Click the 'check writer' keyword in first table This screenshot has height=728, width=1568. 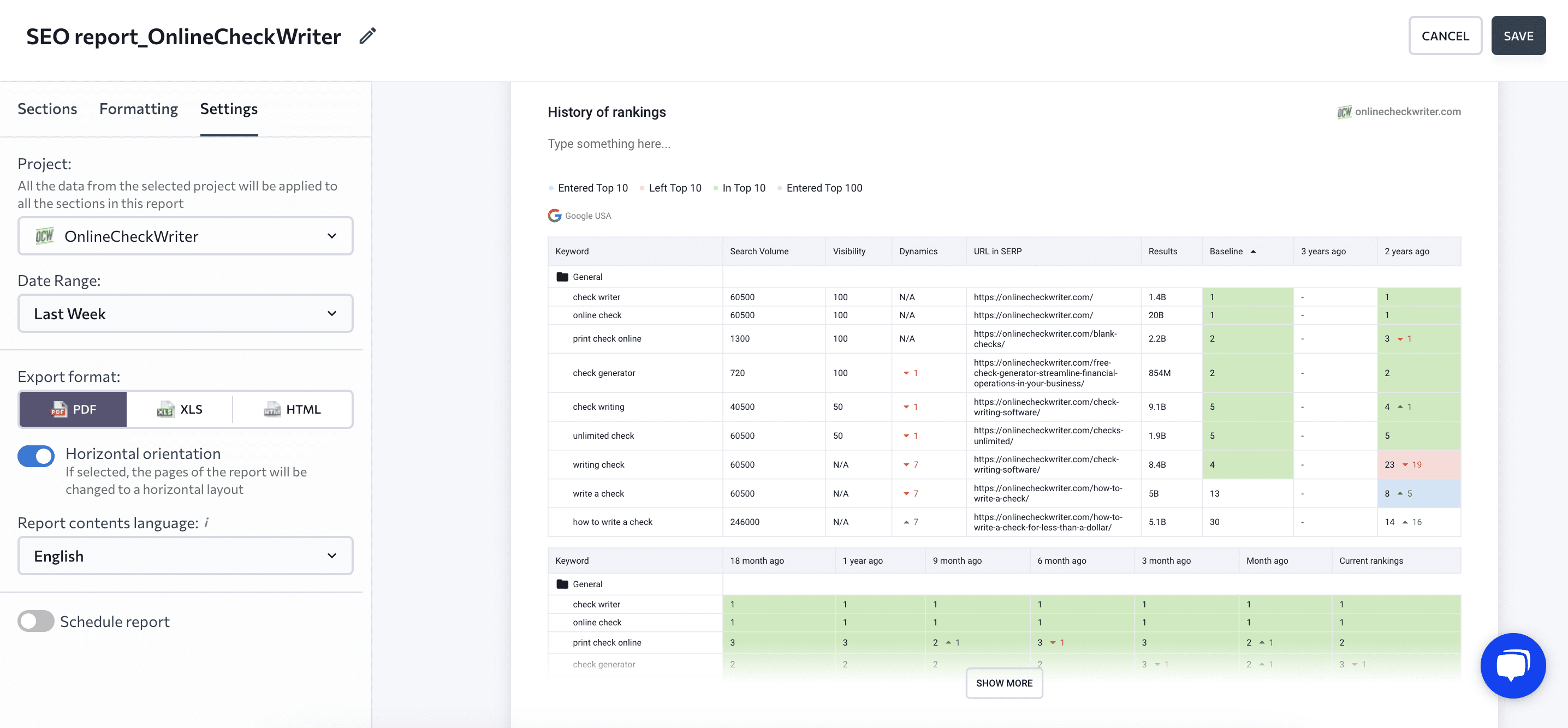(x=596, y=297)
